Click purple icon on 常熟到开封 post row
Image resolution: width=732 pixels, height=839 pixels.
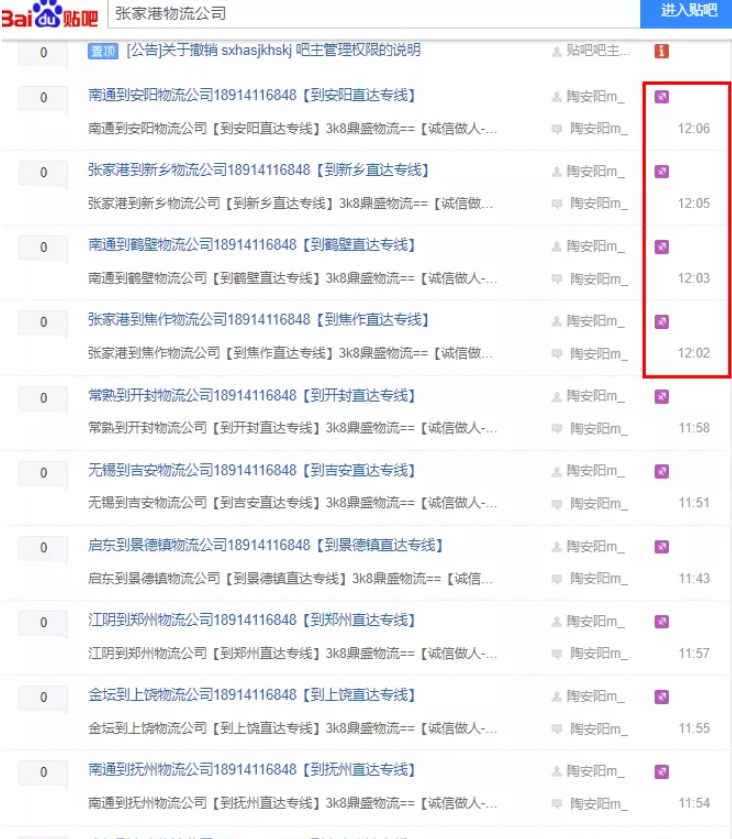(662, 396)
